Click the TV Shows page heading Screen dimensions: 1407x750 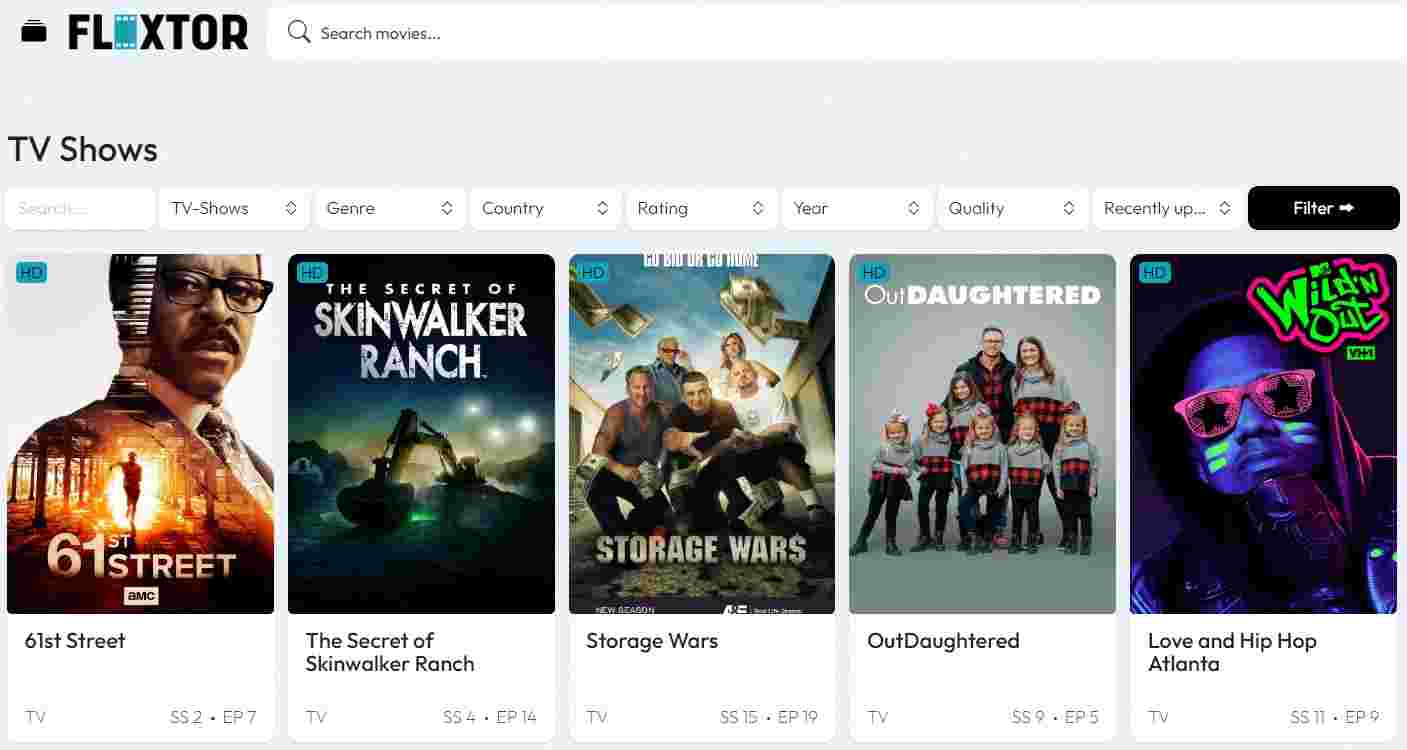tap(83, 150)
